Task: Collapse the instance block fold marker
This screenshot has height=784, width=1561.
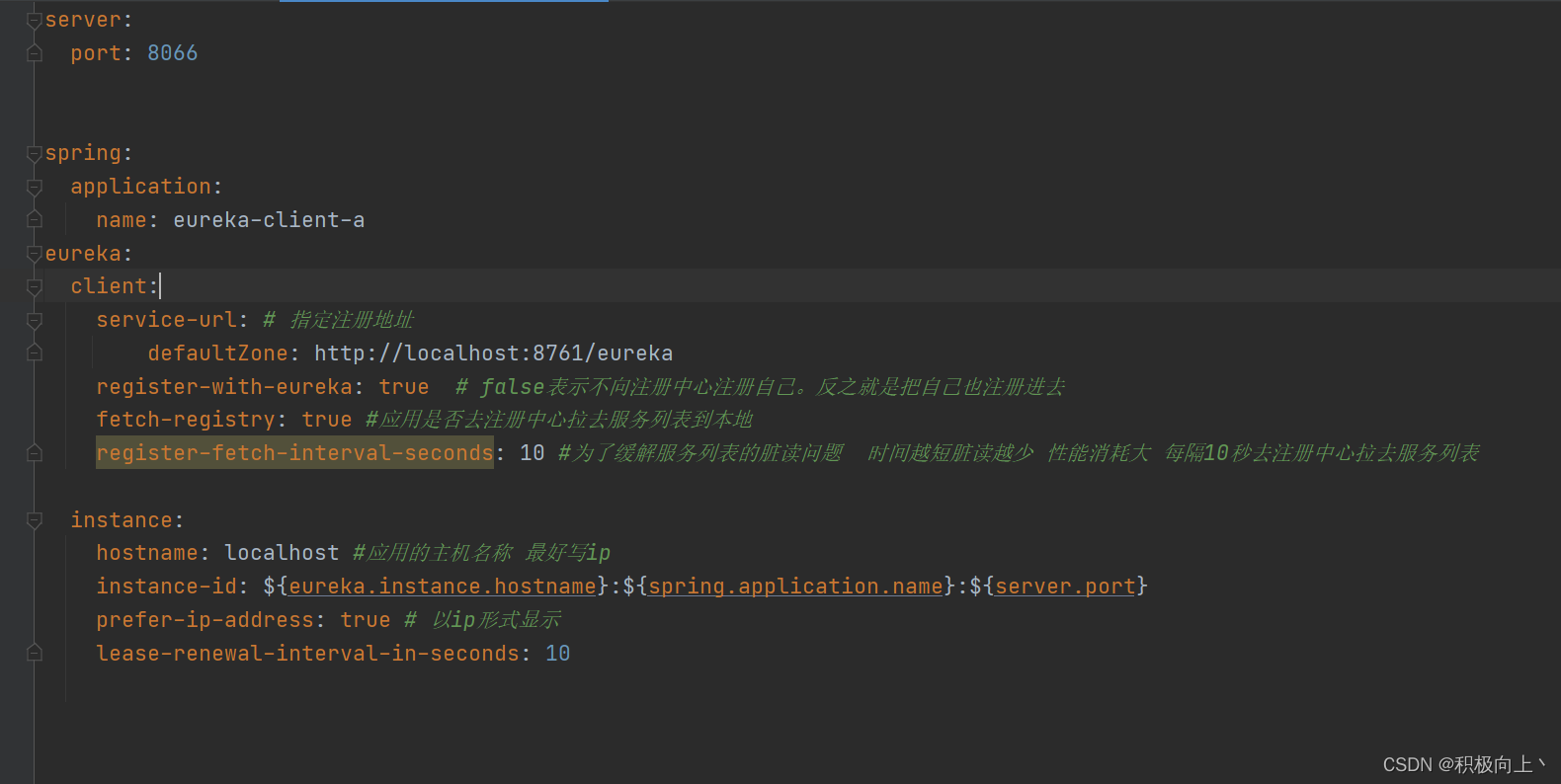Action: (x=35, y=520)
